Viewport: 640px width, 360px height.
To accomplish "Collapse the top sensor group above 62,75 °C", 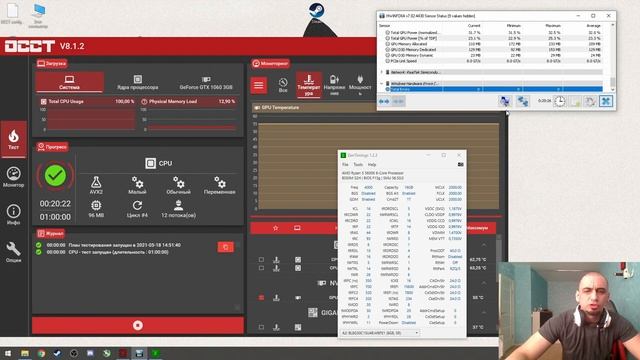I will pos(484,245).
